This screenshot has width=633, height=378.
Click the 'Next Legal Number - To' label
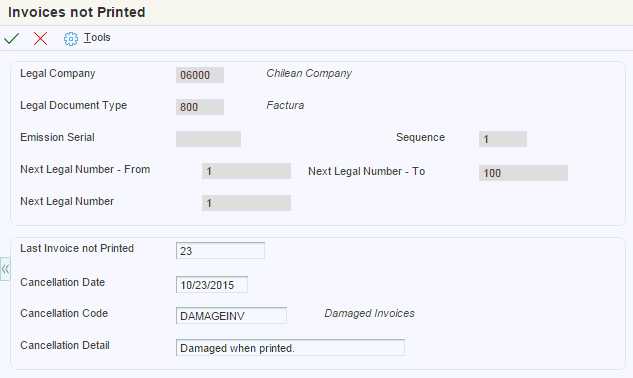tap(367, 171)
